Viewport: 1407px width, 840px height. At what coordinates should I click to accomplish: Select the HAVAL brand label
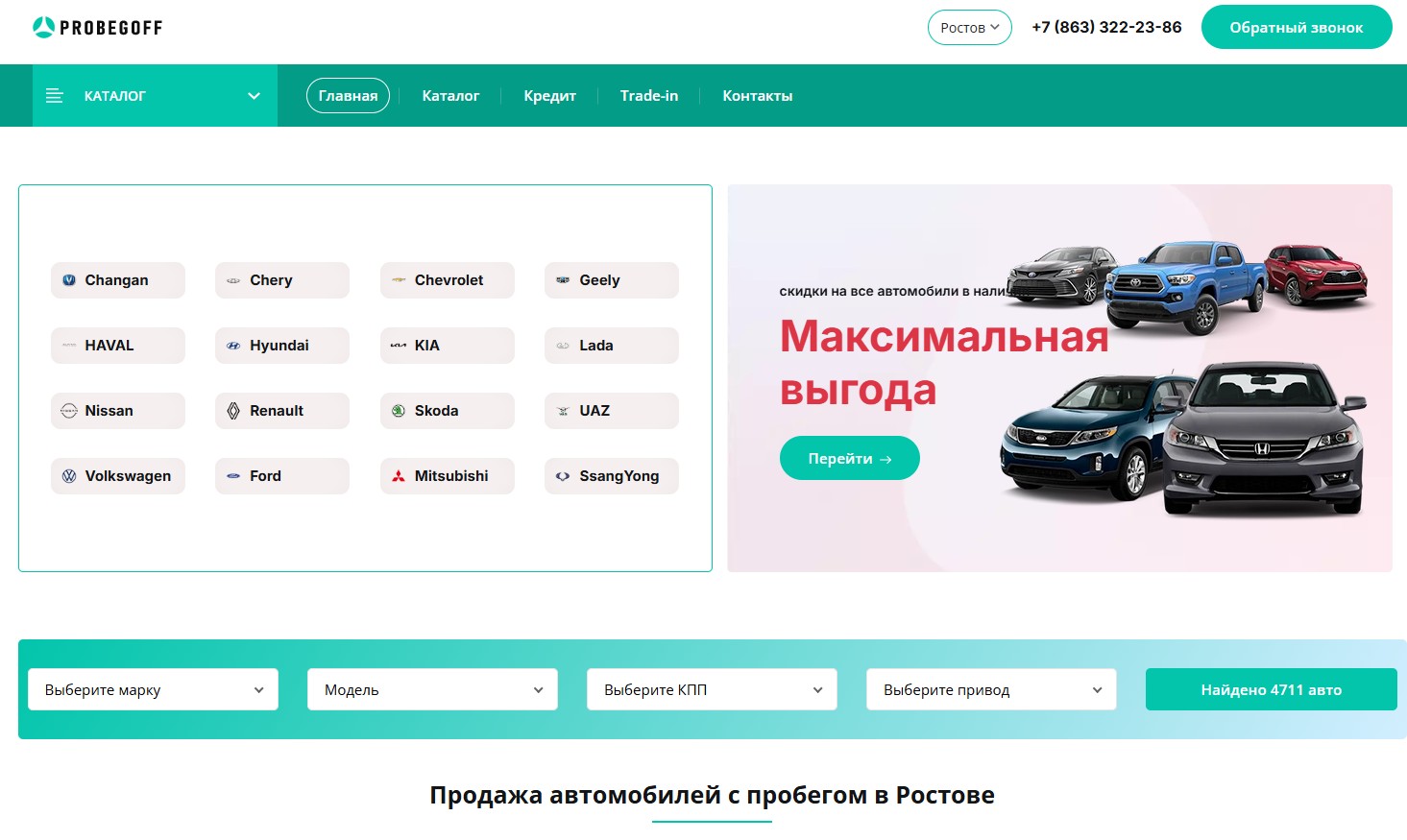(x=109, y=346)
